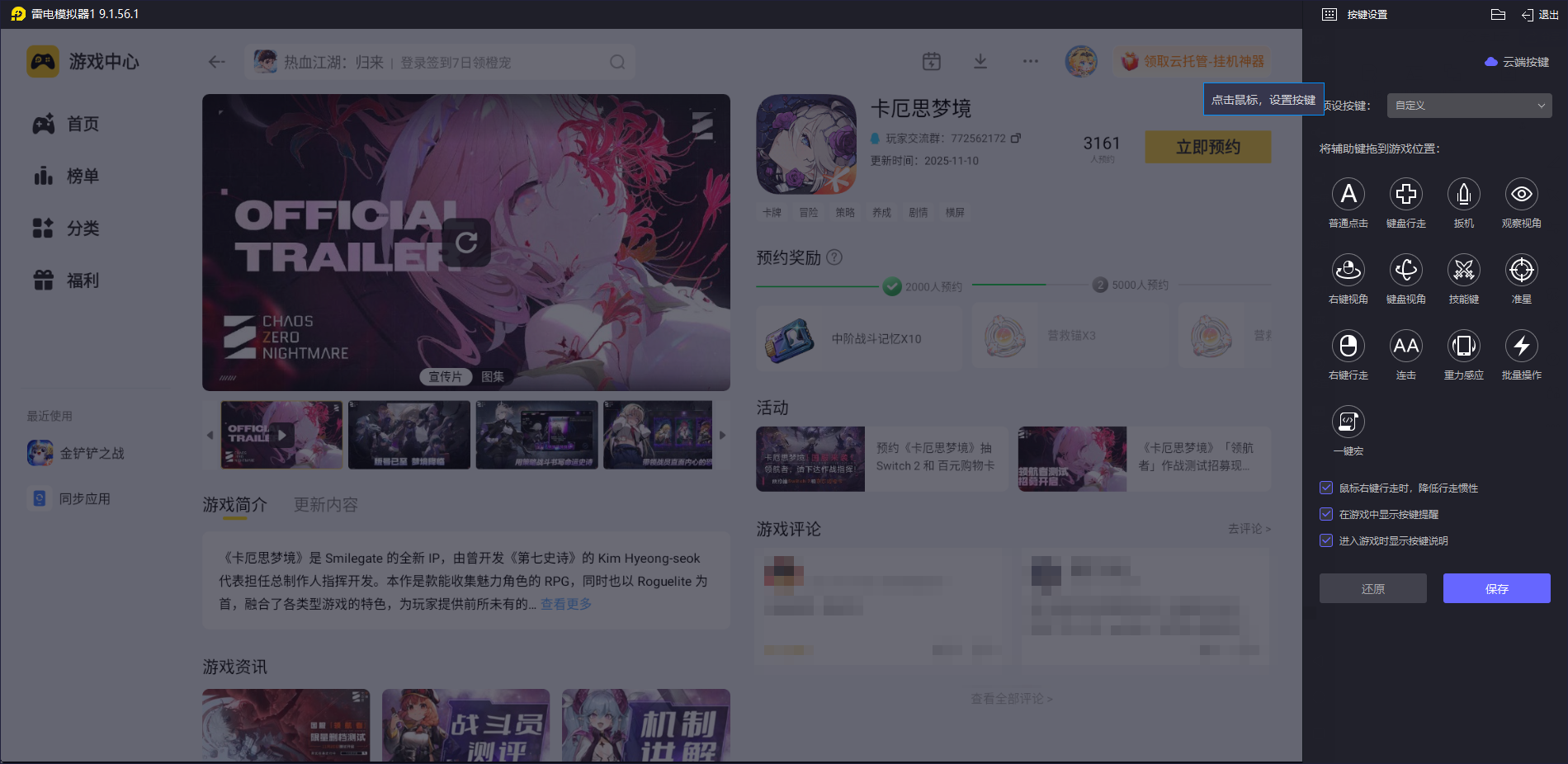1568x764 pixels.
Task: Select the 一键宏 macro icon
Action: [x=1348, y=422]
